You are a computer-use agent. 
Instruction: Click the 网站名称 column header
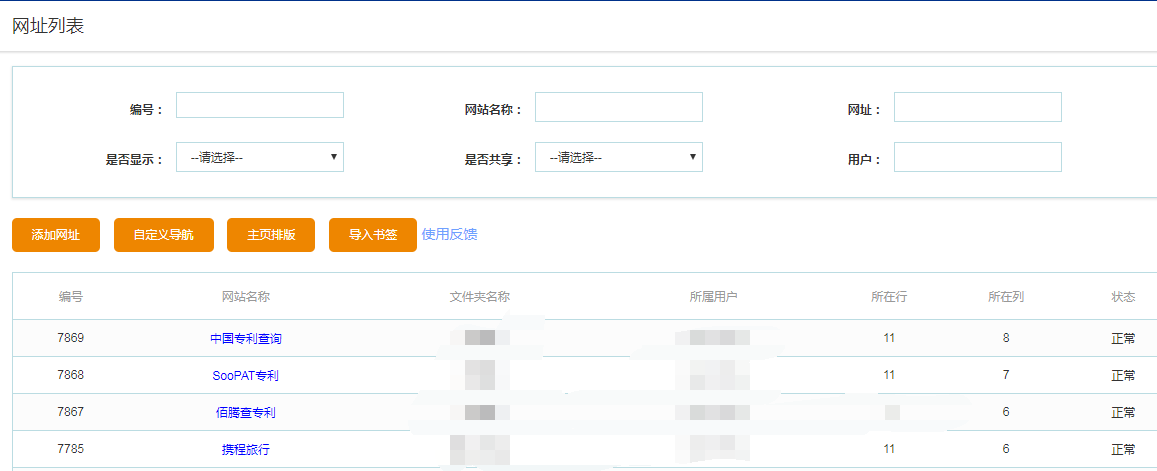[245, 297]
